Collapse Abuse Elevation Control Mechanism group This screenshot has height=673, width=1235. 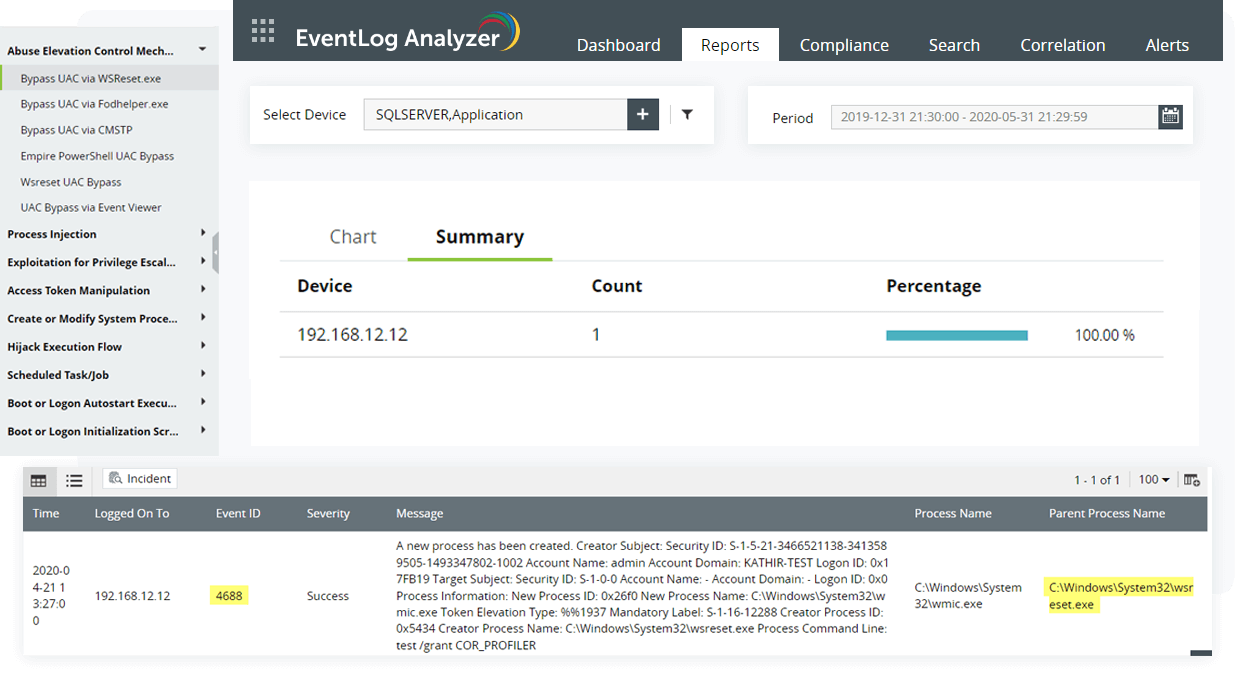point(202,49)
